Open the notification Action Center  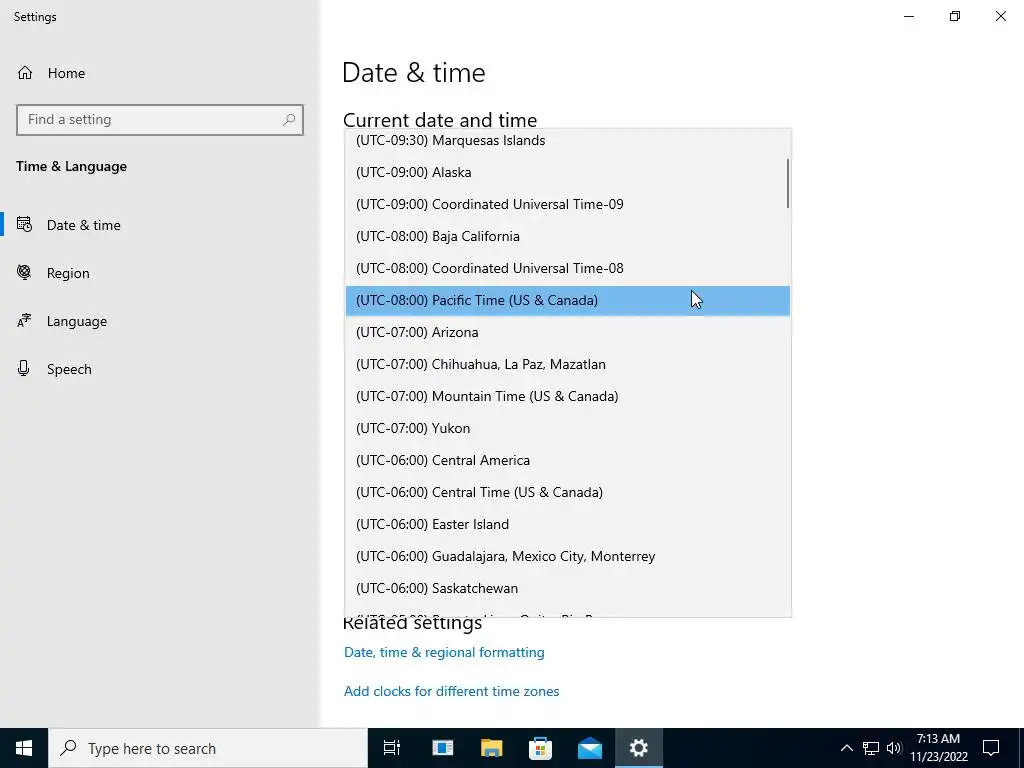click(991, 748)
